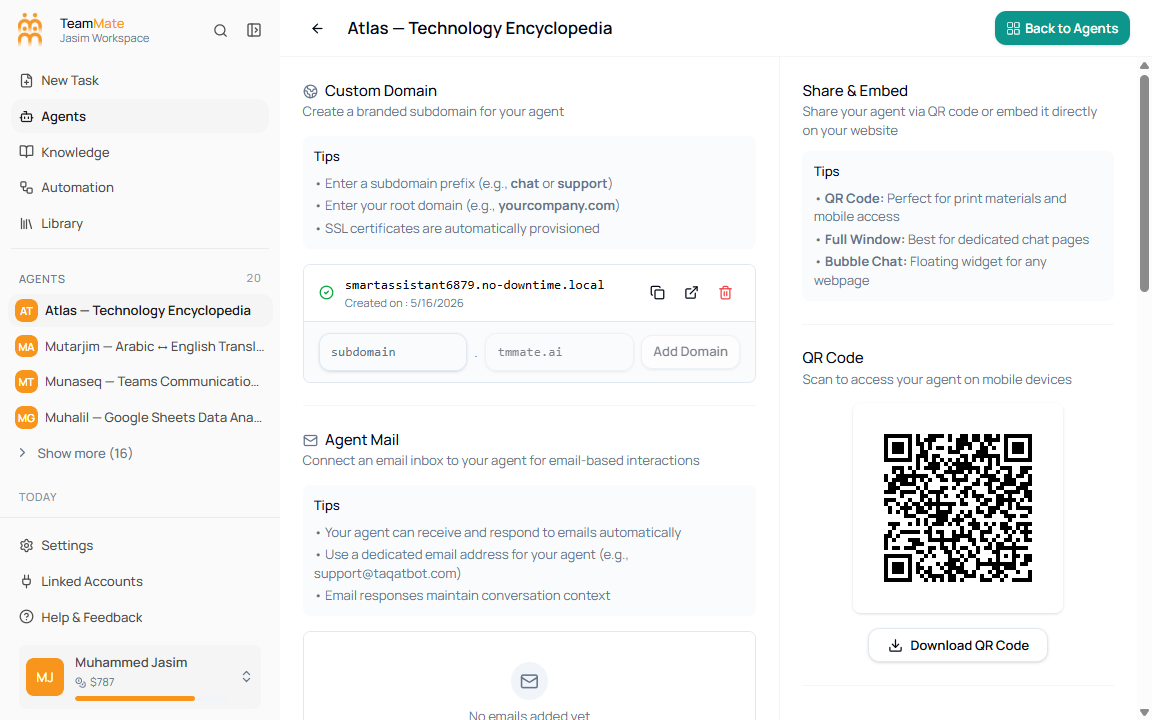
Task: Click the 'Share & Embed' heading
Action: (854, 90)
